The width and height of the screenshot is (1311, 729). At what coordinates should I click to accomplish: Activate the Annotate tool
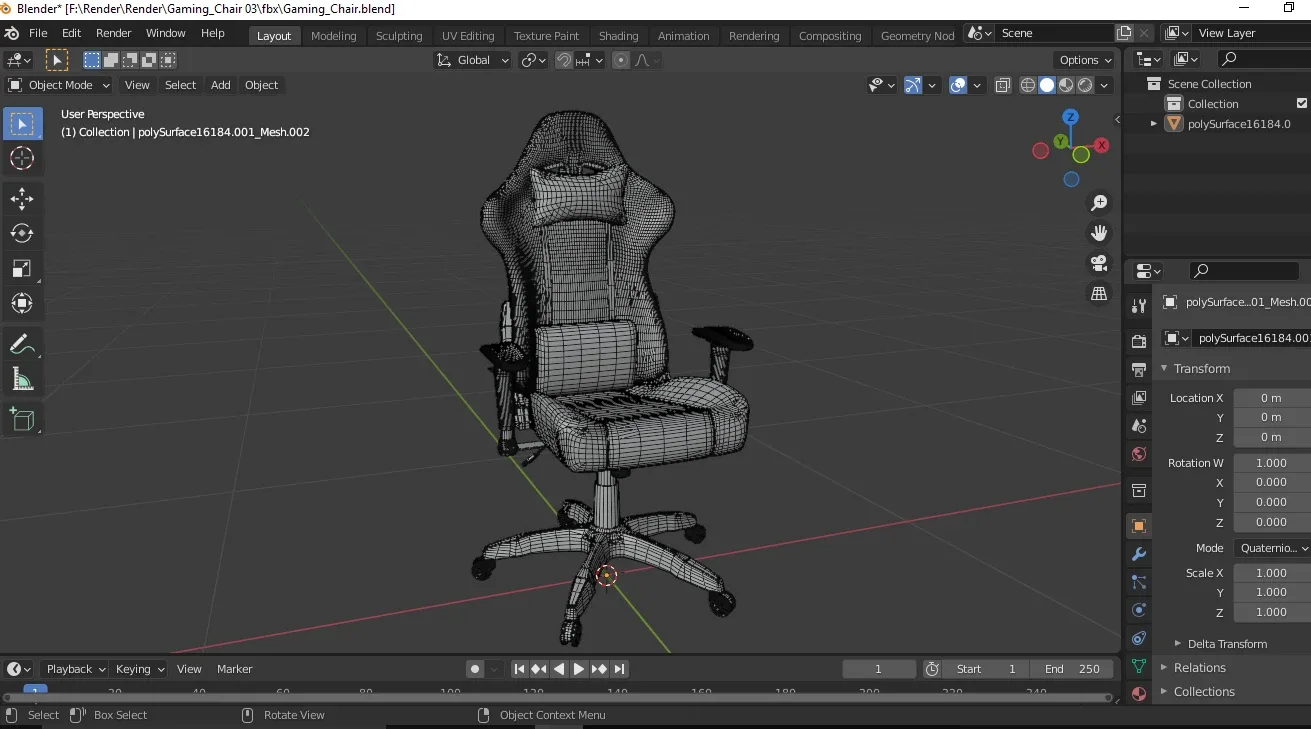click(22, 344)
